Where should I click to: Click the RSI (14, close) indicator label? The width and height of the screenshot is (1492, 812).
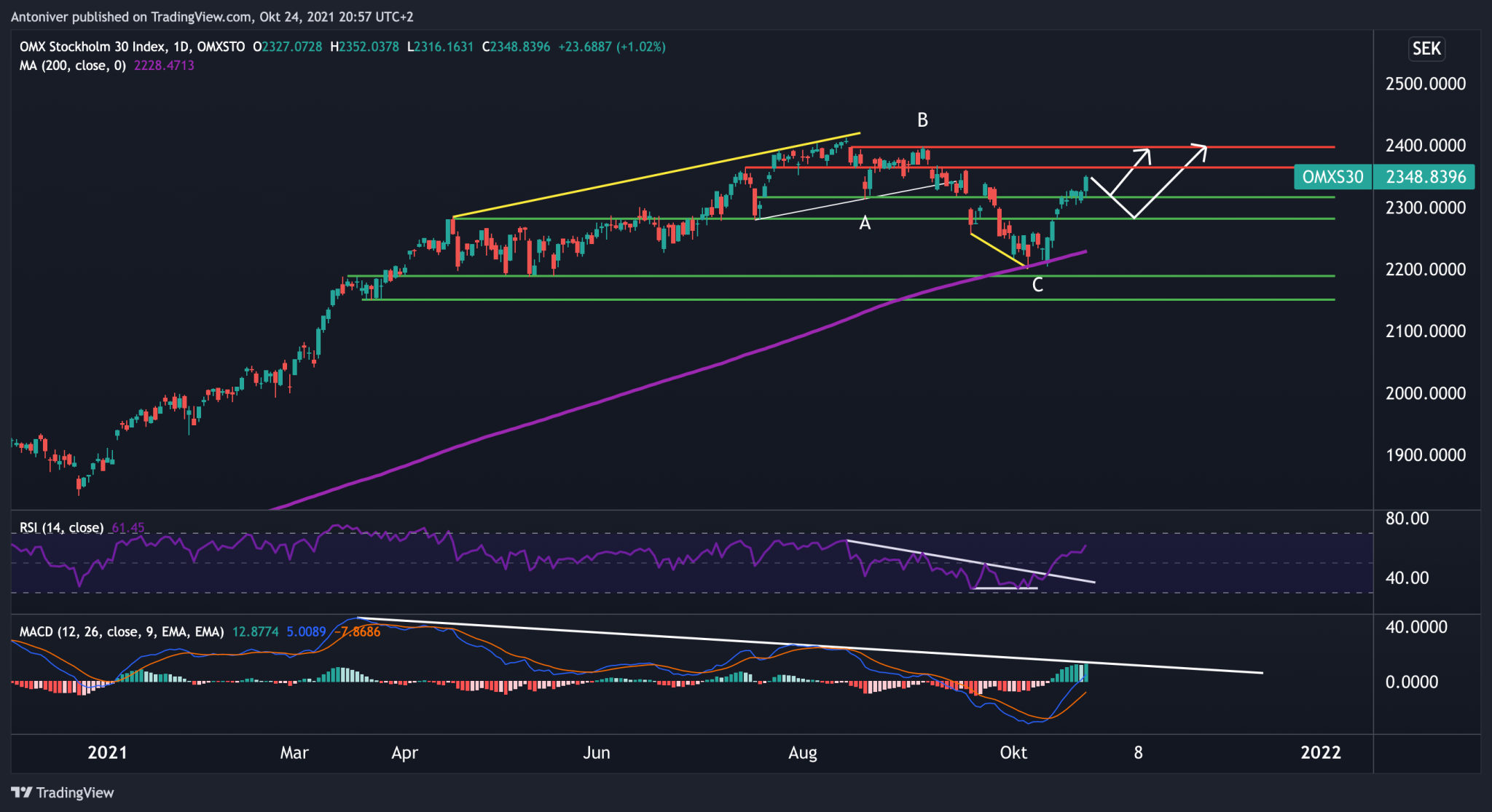61,527
